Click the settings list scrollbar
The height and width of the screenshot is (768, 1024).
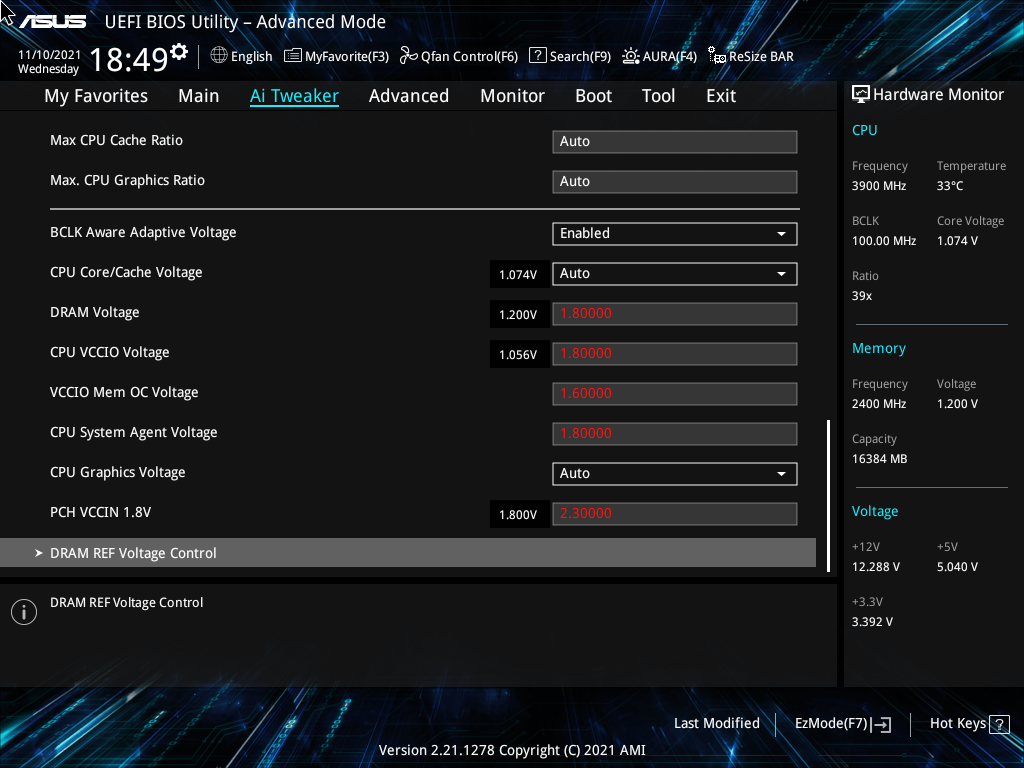[829, 496]
